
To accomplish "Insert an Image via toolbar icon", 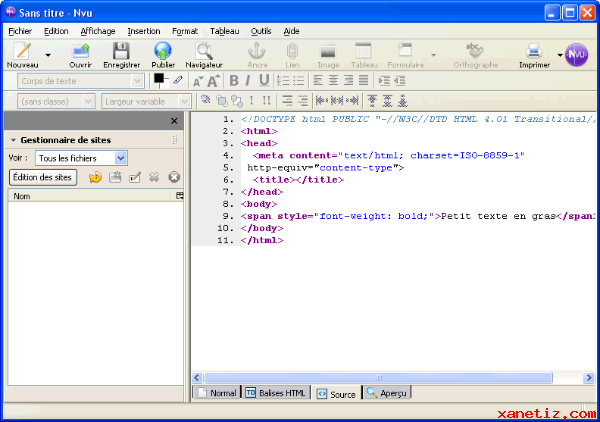I will [x=328, y=51].
